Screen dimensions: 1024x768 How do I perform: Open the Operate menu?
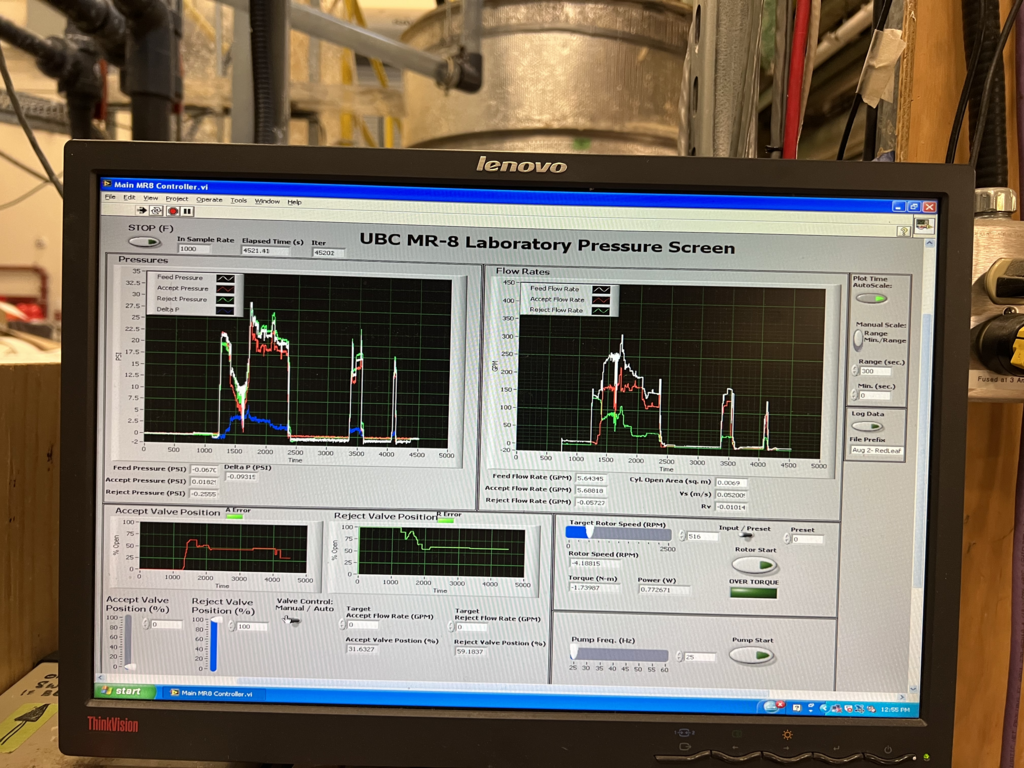209,200
